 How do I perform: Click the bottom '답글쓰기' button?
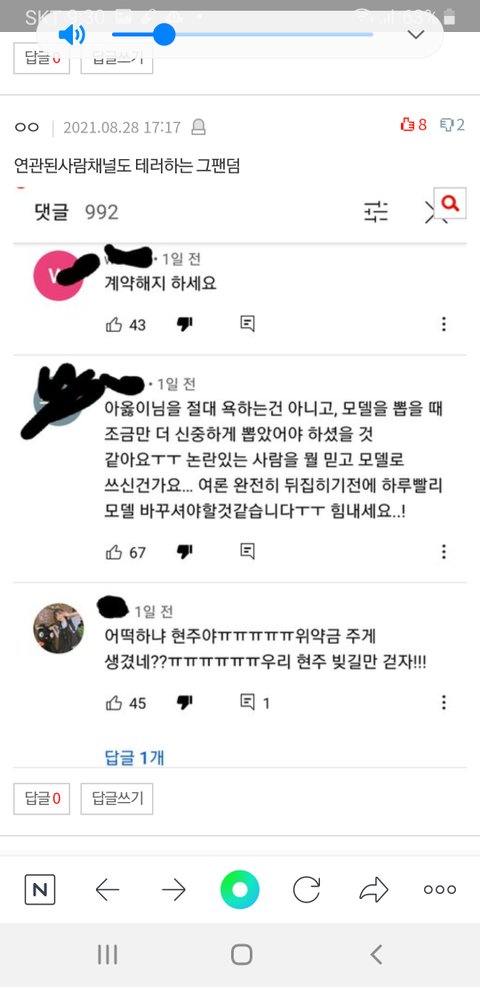(117, 799)
